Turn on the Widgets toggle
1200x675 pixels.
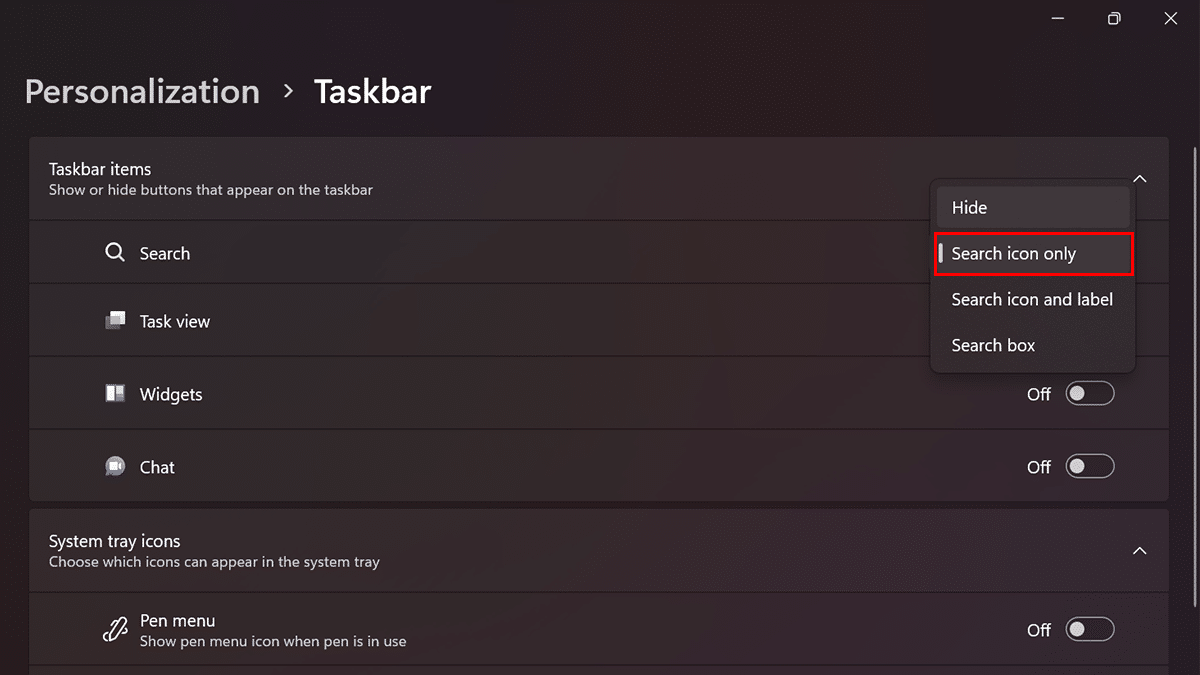(1089, 394)
